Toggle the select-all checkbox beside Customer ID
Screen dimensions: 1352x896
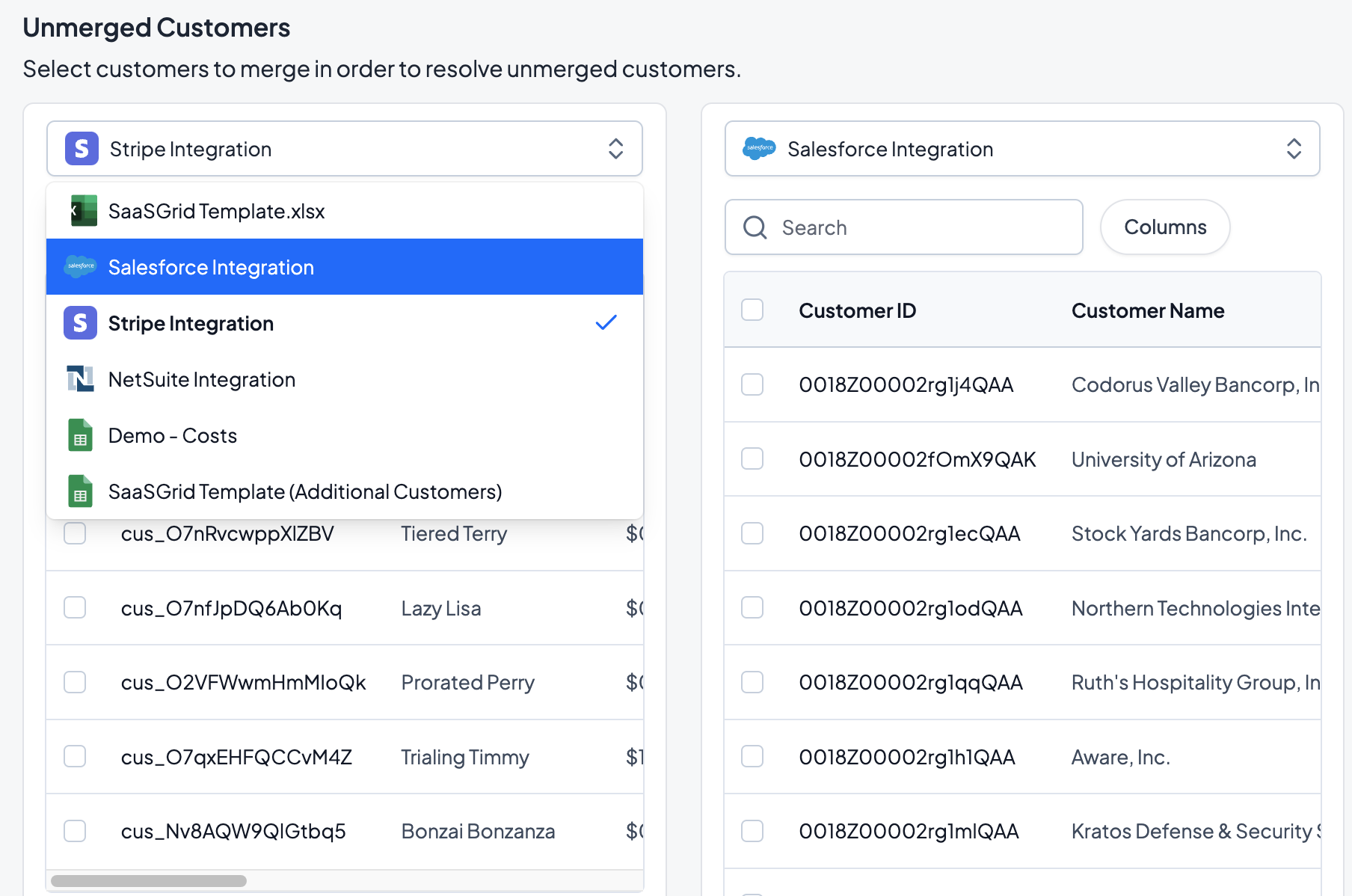click(752, 310)
